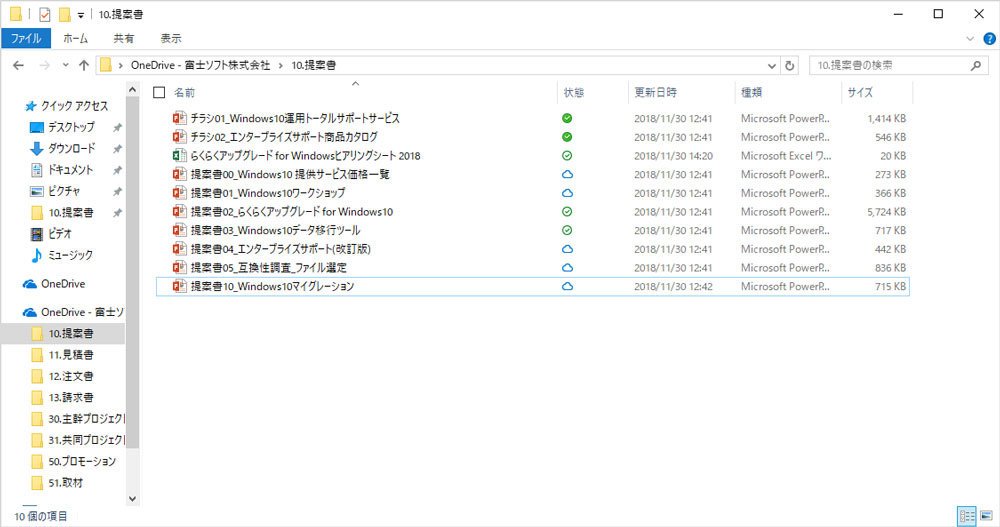
Task: Click cloud status icon of 提案書01
Action: click(567, 193)
